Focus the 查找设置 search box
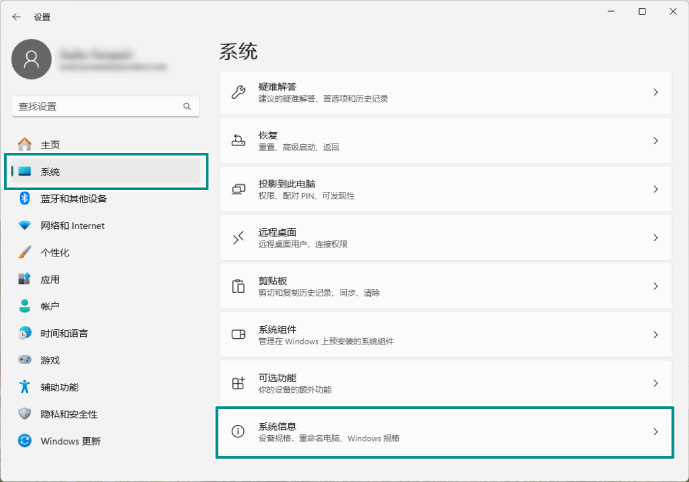 click(95, 106)
